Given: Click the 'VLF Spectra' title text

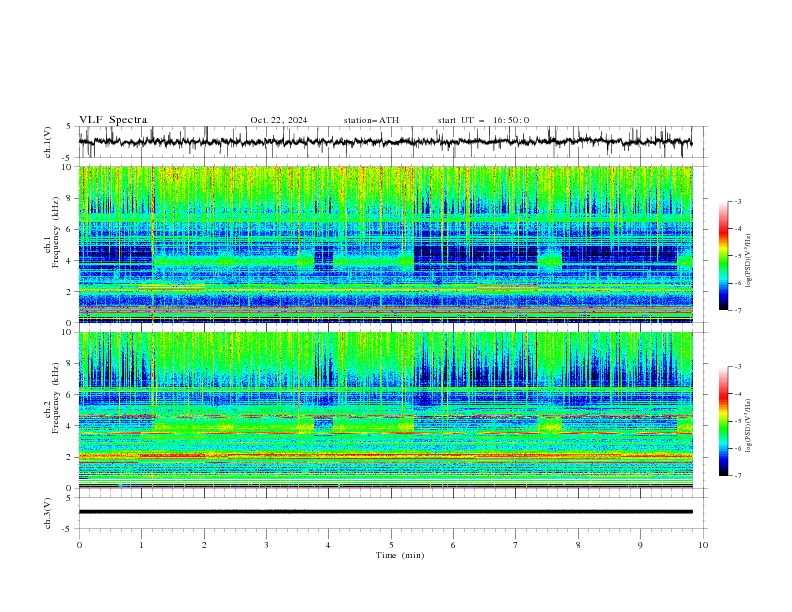Looking at the screenshot, I should click(x=113, y=120).
